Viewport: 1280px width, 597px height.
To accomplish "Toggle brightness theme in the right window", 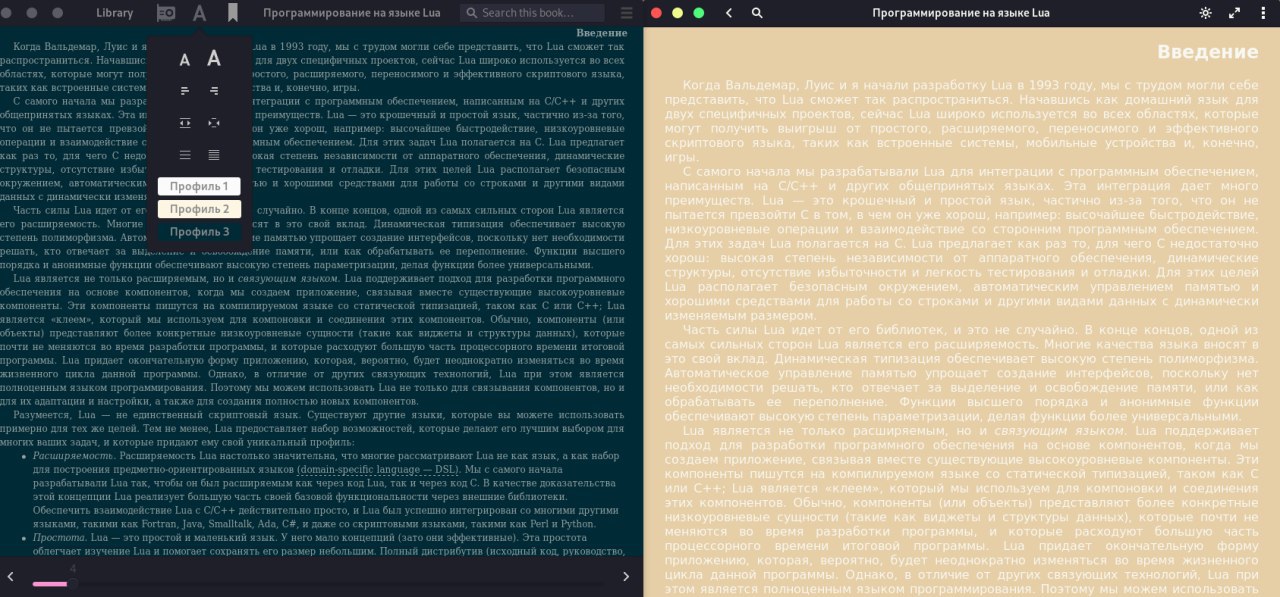I will pos(1205,13).
